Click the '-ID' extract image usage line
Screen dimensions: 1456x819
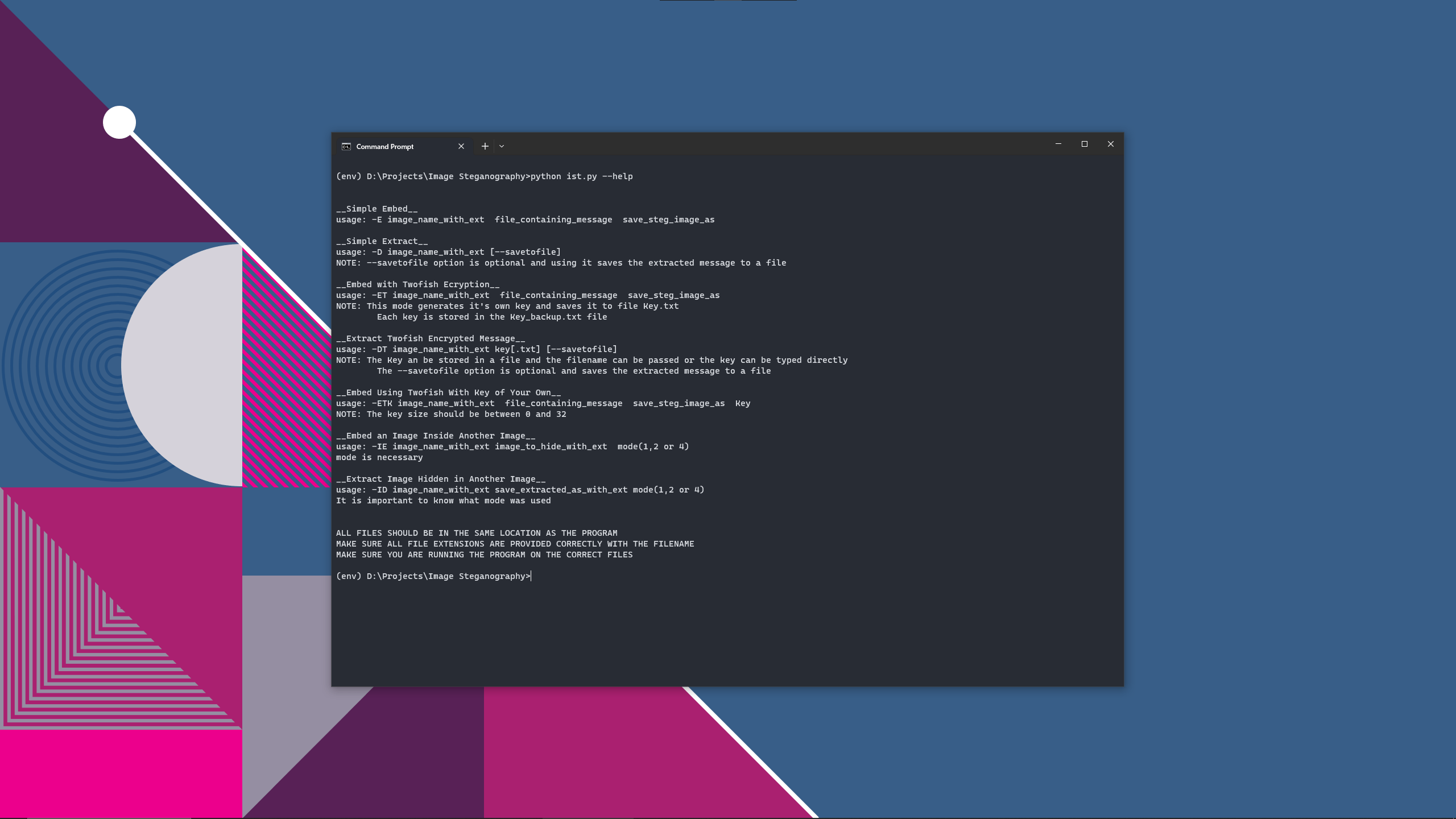pos(520,490)
